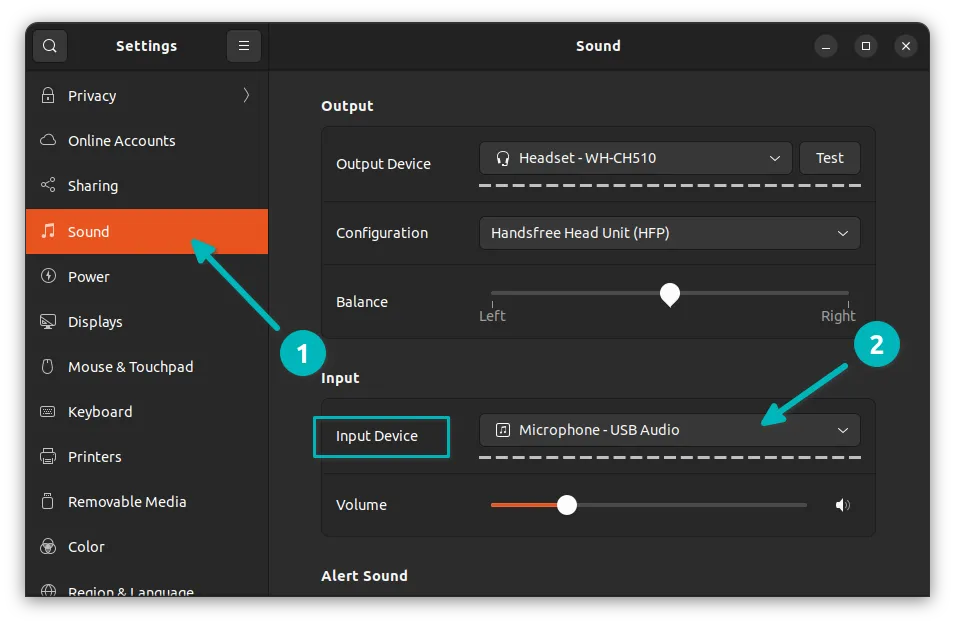Click the Test button for output device

pyautogui.click(x=829, y=157)
